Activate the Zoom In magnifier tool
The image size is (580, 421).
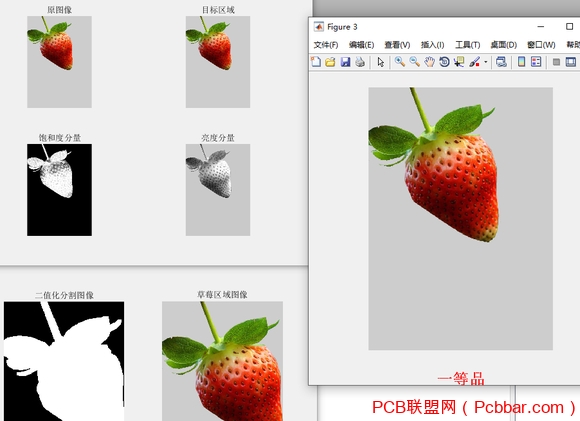coord(399,62)
